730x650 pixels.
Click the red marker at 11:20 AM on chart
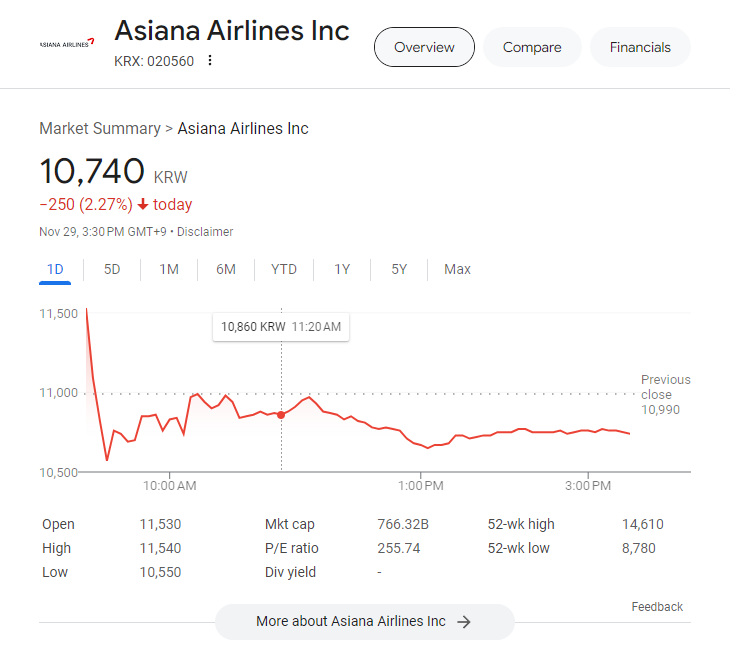pyautogui.click(x=281, y=414)
